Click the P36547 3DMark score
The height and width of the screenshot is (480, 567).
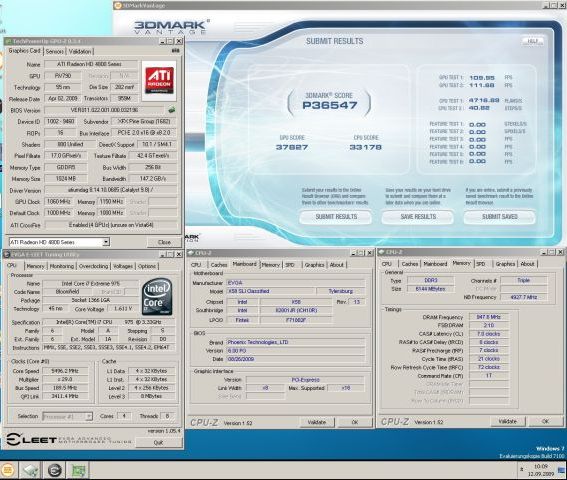pyautogui.click(x=329, y=105)
